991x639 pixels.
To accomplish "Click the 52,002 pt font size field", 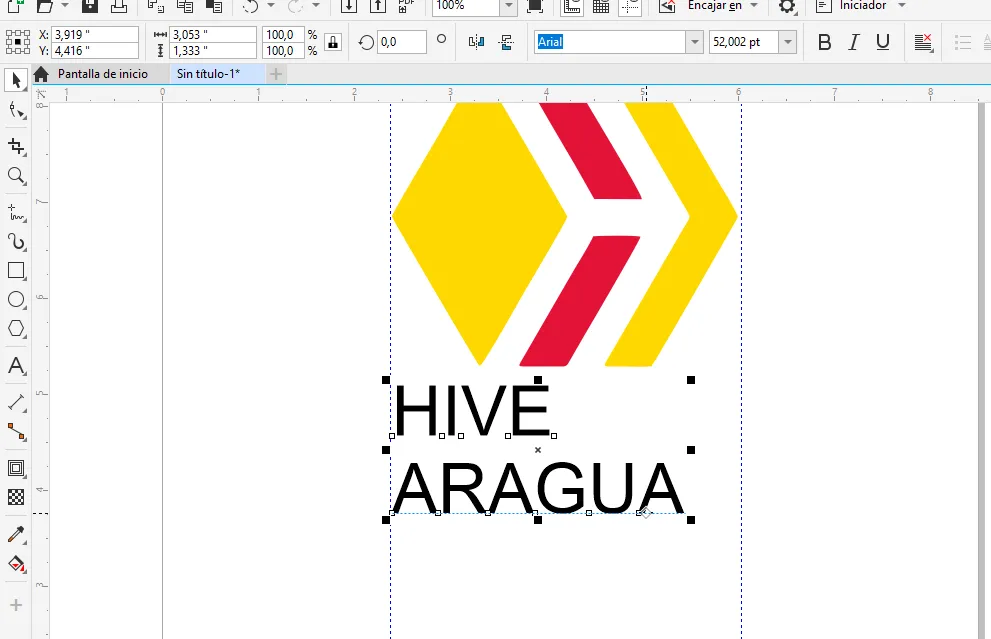I will 744,42.
